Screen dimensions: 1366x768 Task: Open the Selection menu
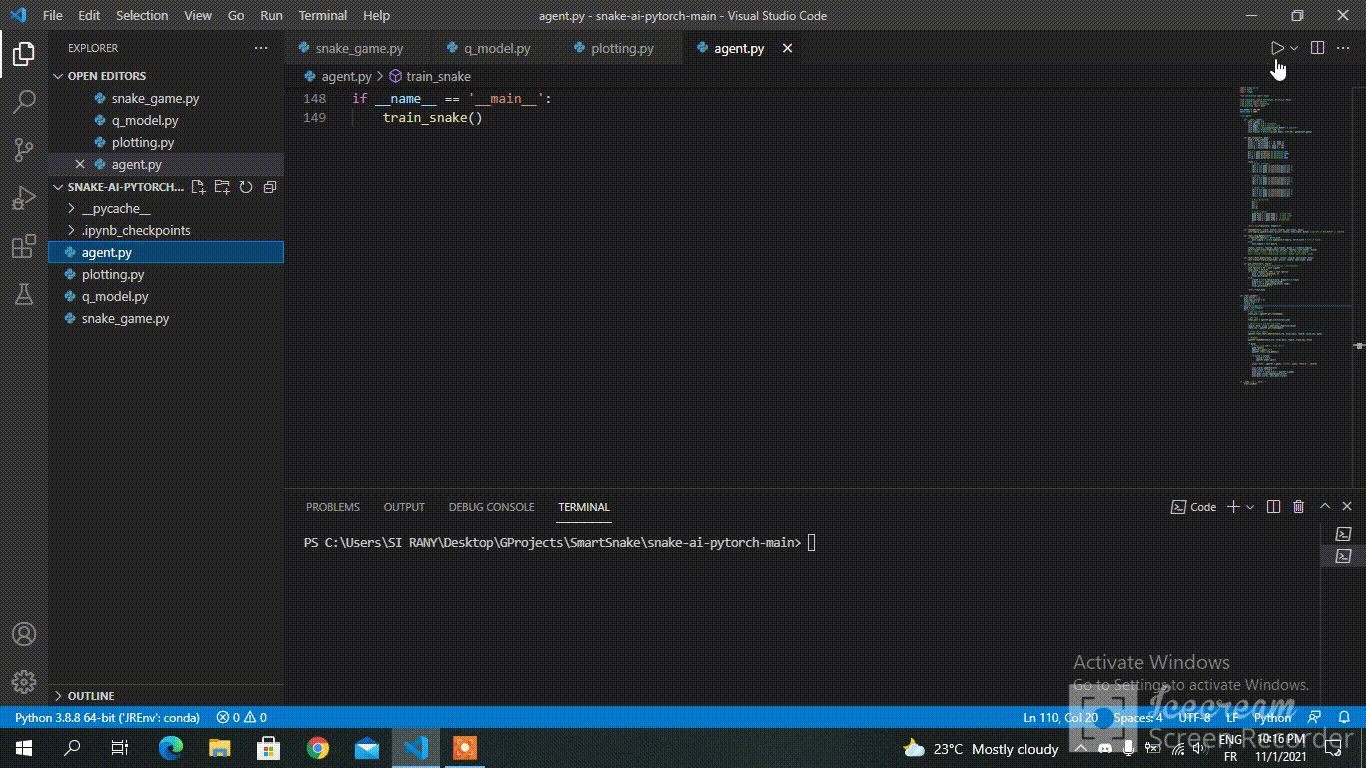(142, 16)
